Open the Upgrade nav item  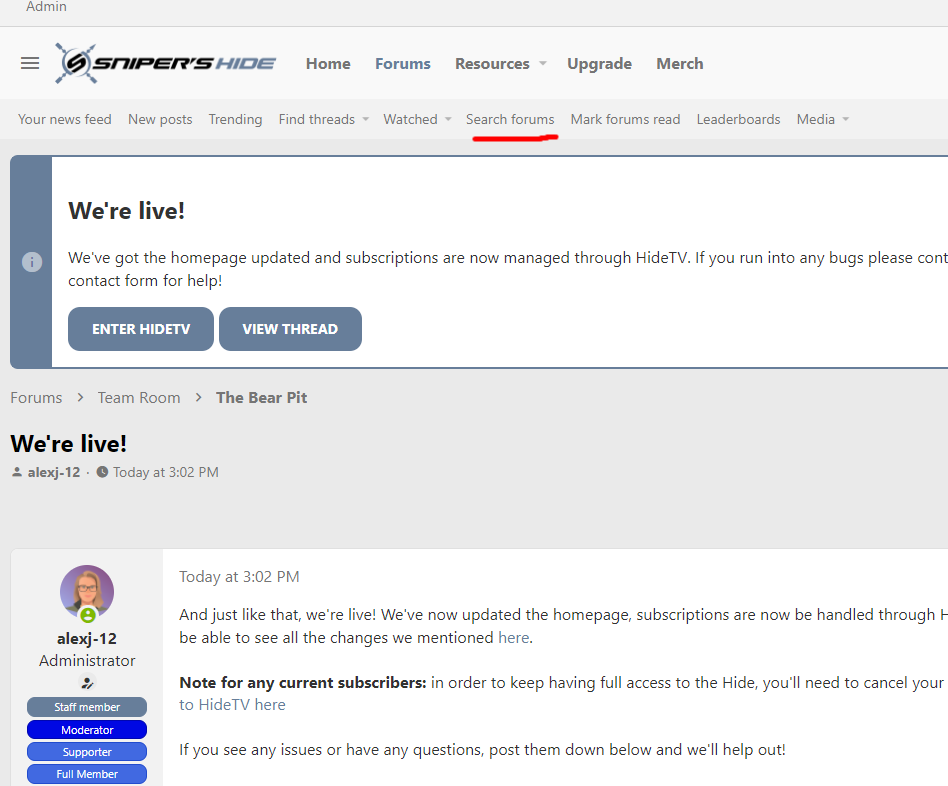pyautogui.click(x=599, y=63)
